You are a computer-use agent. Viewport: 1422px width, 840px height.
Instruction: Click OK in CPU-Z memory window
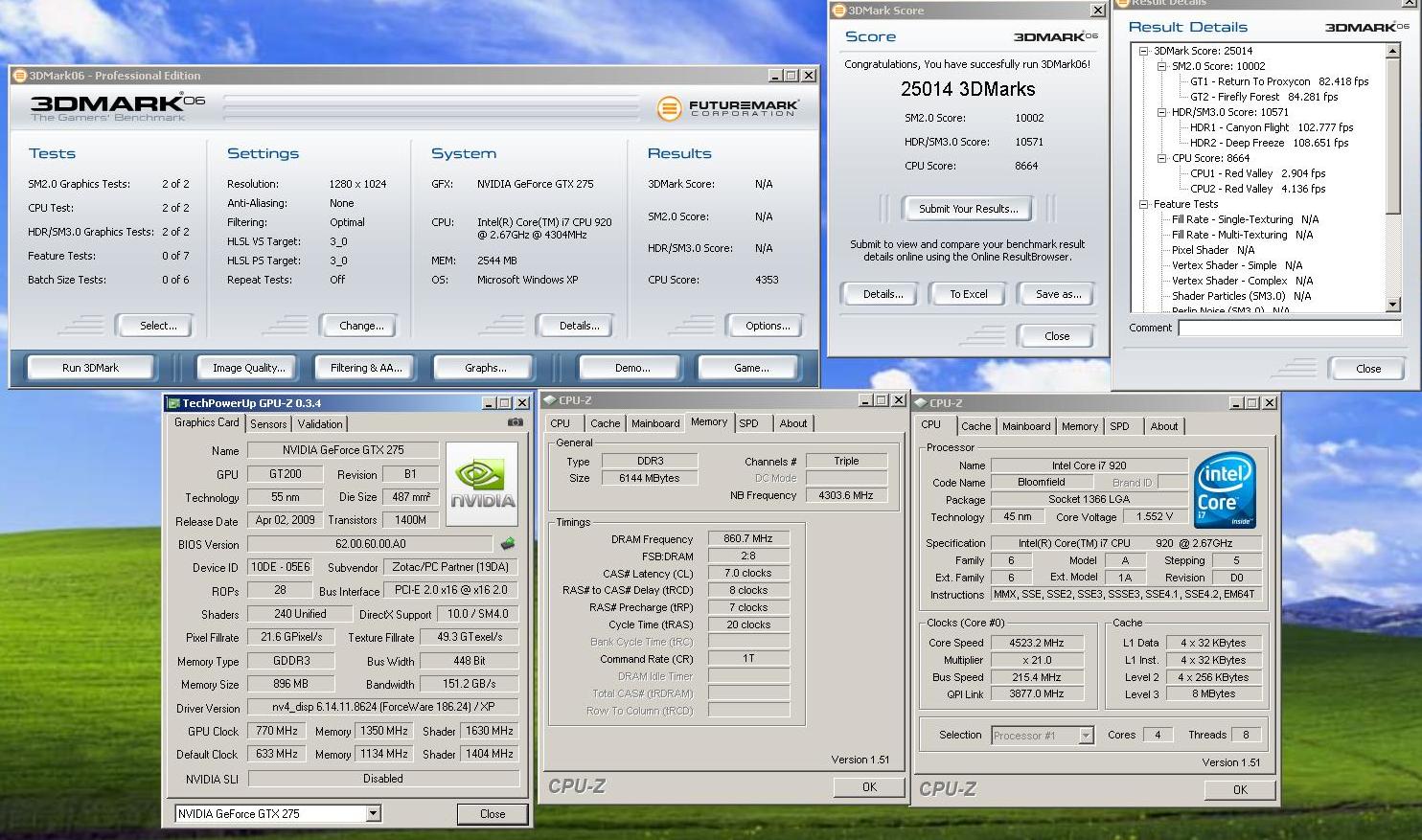click(869, 787)
